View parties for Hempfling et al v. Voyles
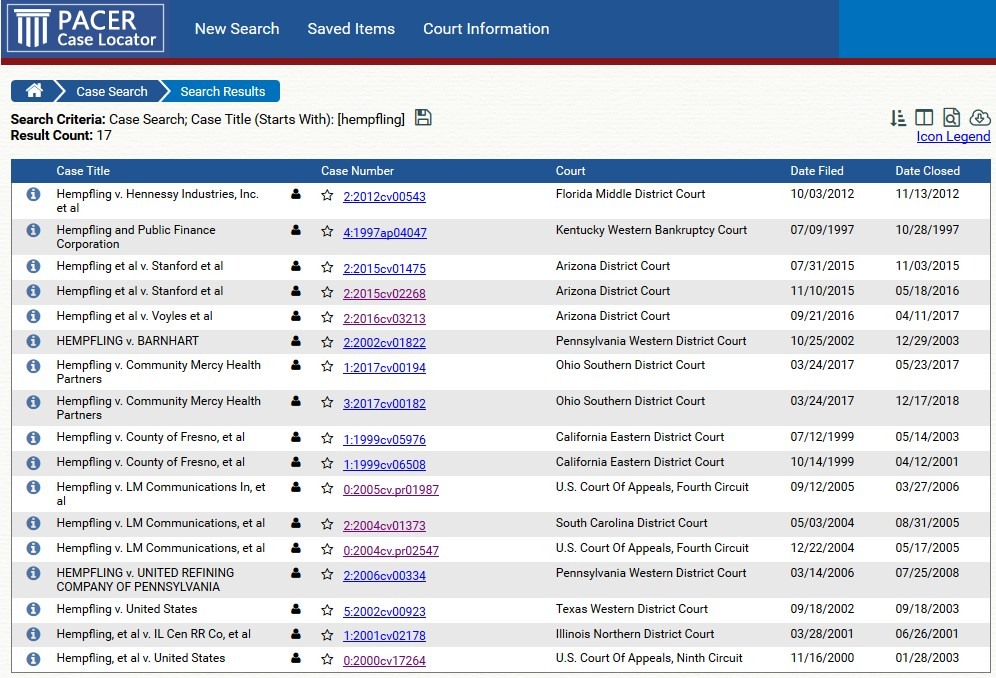This screenshot has height=678, width=996. point(296,316)
